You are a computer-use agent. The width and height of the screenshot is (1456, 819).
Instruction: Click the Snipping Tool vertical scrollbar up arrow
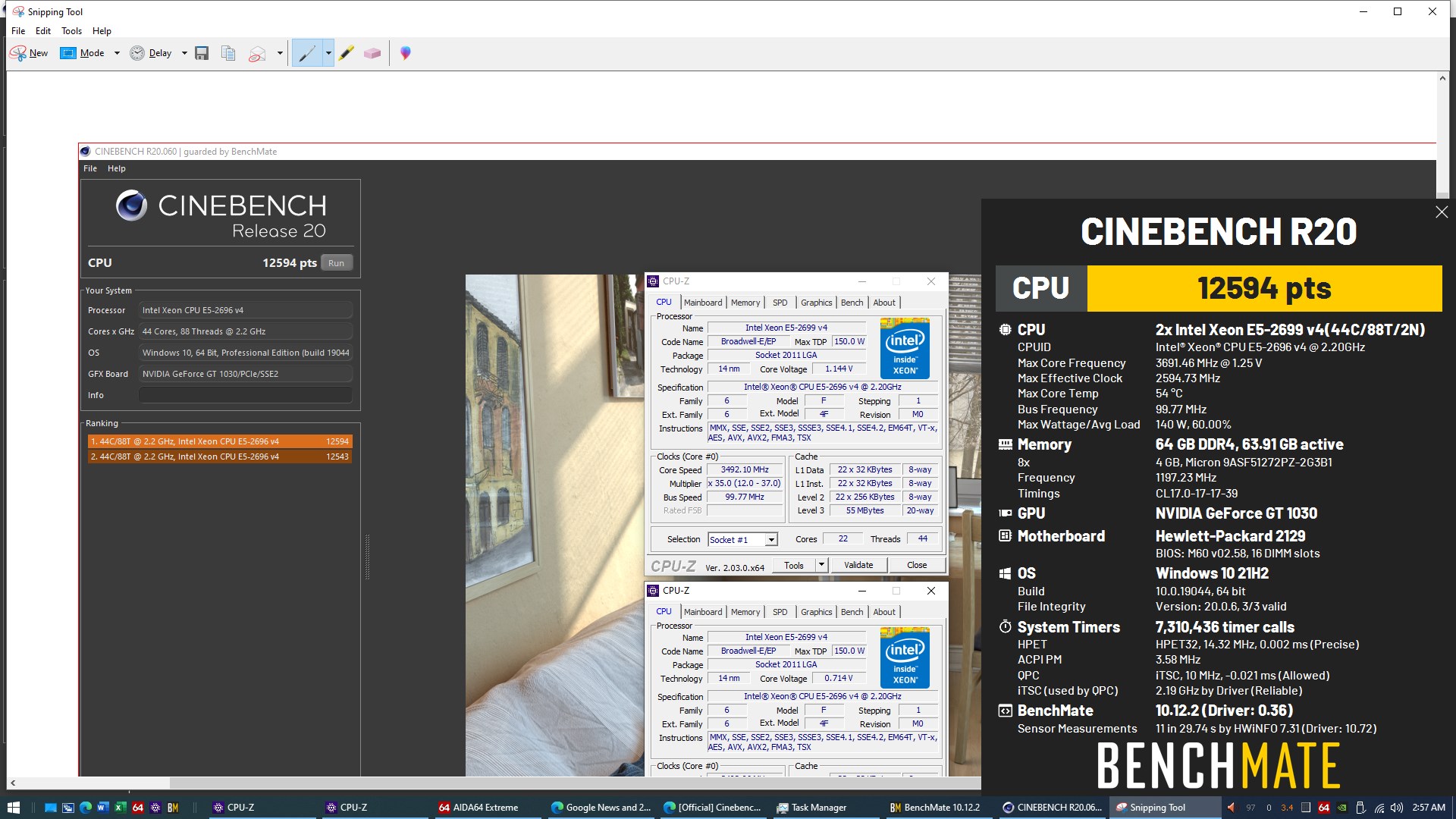1443,78
